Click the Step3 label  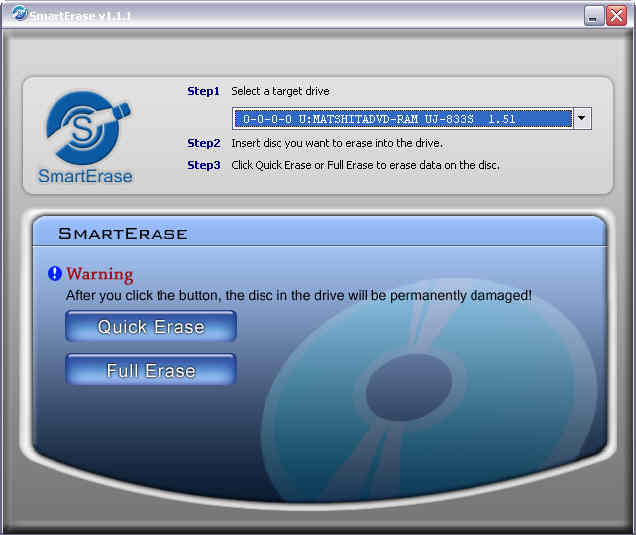click(204, 165)
